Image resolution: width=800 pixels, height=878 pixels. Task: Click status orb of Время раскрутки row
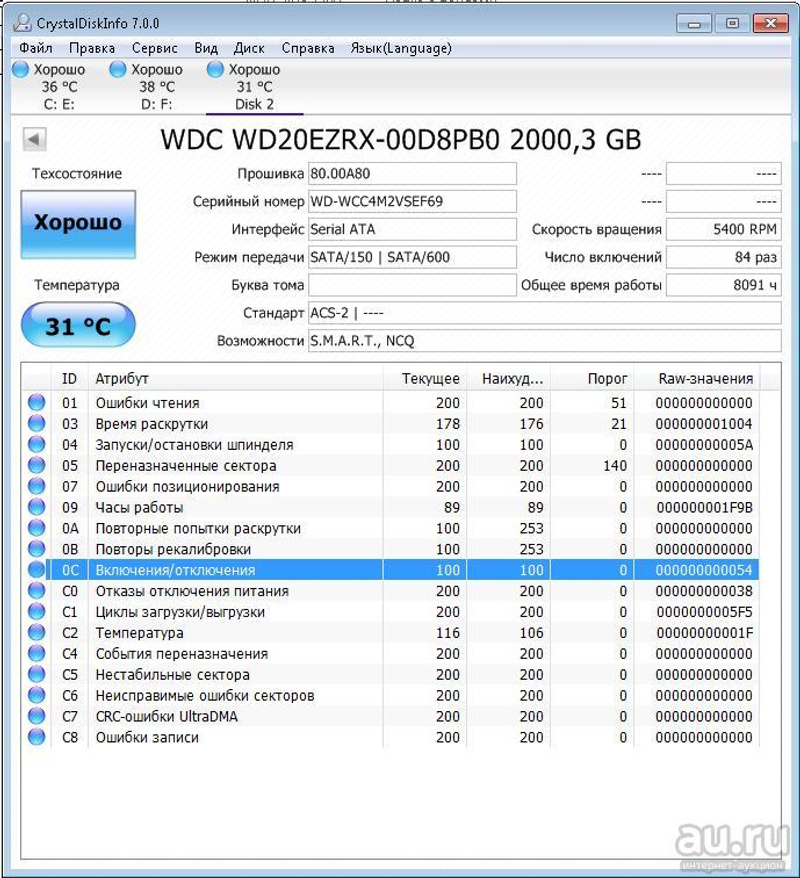click(37, 423)
